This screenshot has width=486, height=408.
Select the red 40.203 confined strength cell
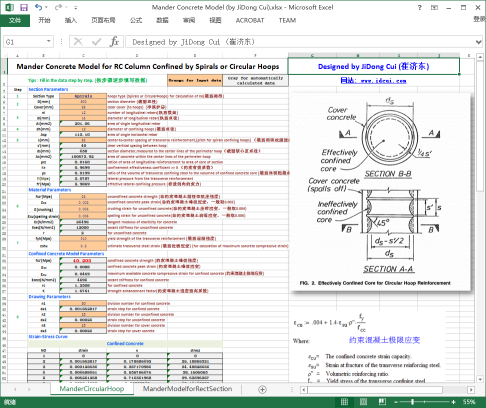point(83,261)
